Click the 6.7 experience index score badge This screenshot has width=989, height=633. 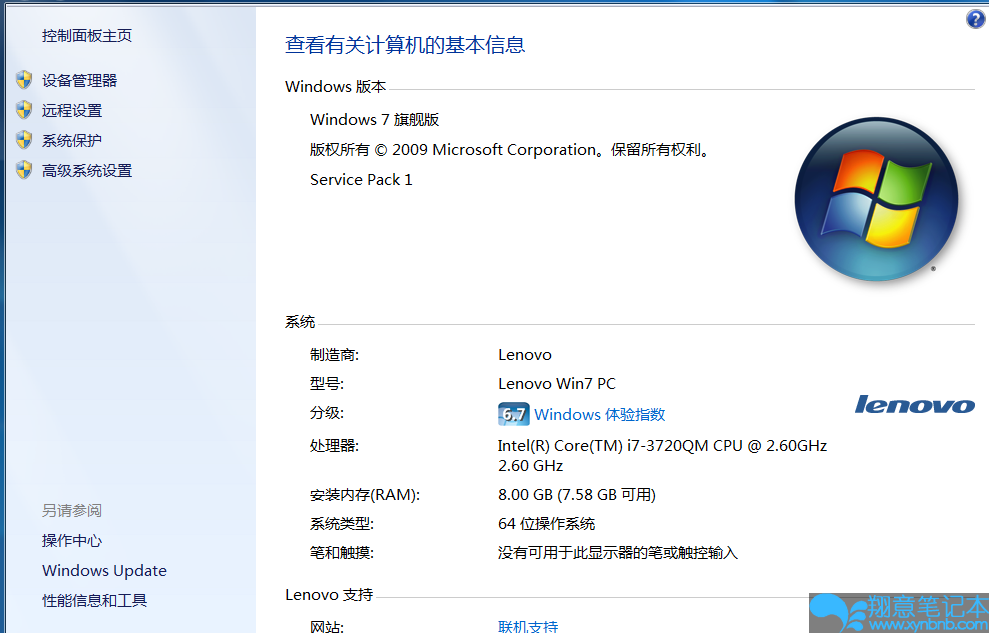click(513, 414)
